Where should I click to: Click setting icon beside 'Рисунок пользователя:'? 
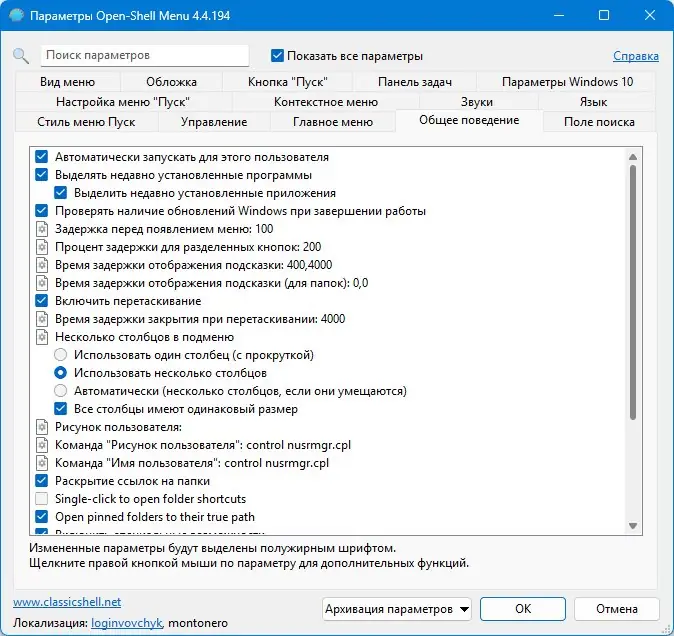(42, 427)
